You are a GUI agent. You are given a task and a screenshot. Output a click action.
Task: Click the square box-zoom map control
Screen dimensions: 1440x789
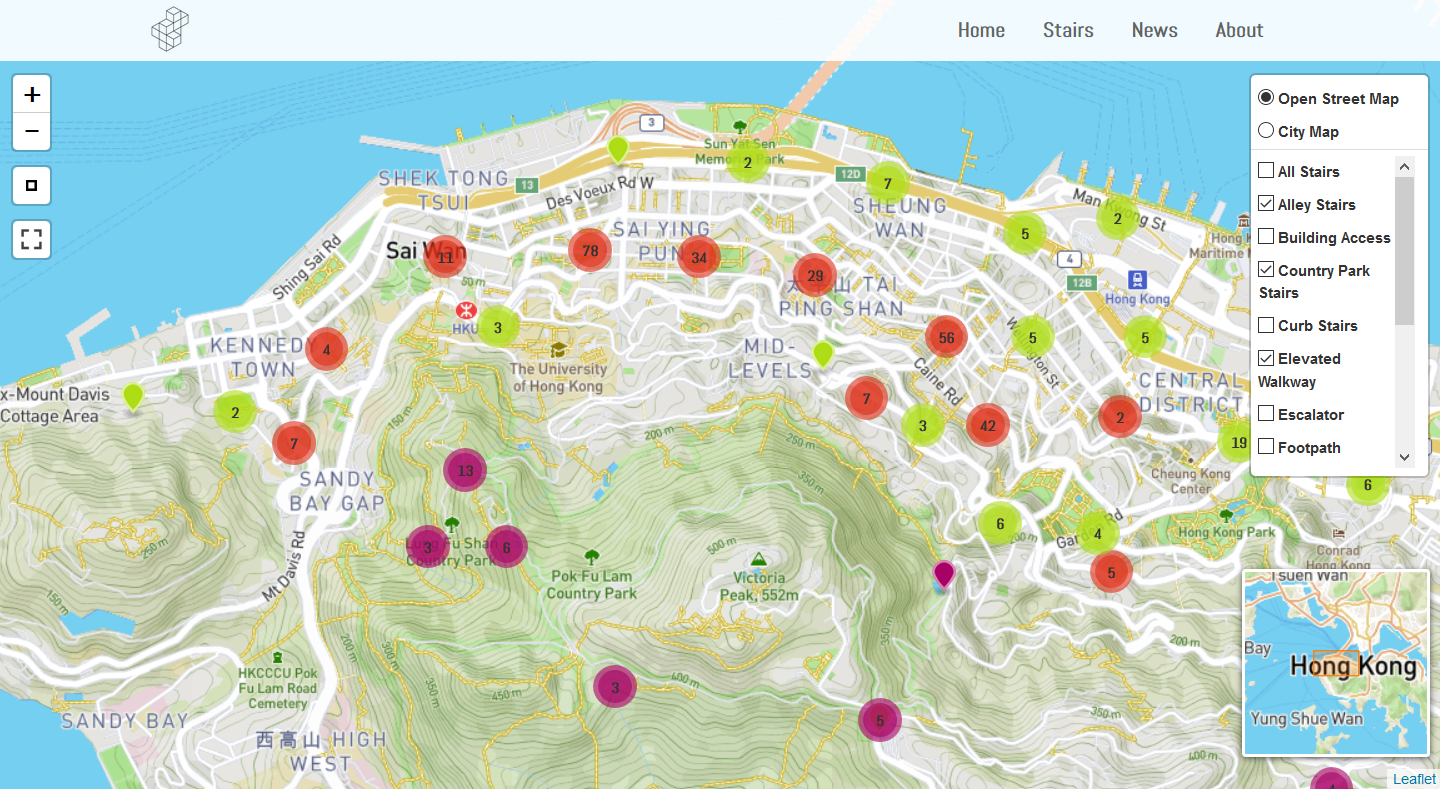[32, 186]
